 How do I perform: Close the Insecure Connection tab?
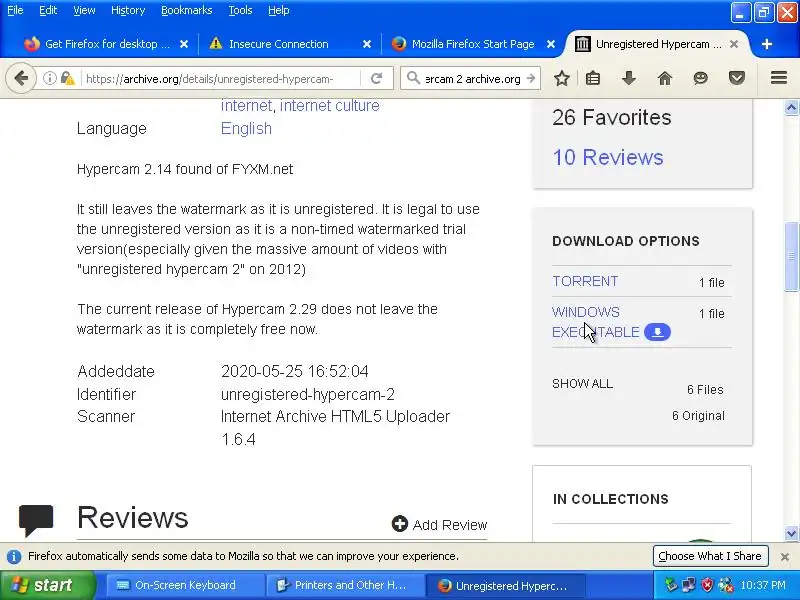coord(367,44)
